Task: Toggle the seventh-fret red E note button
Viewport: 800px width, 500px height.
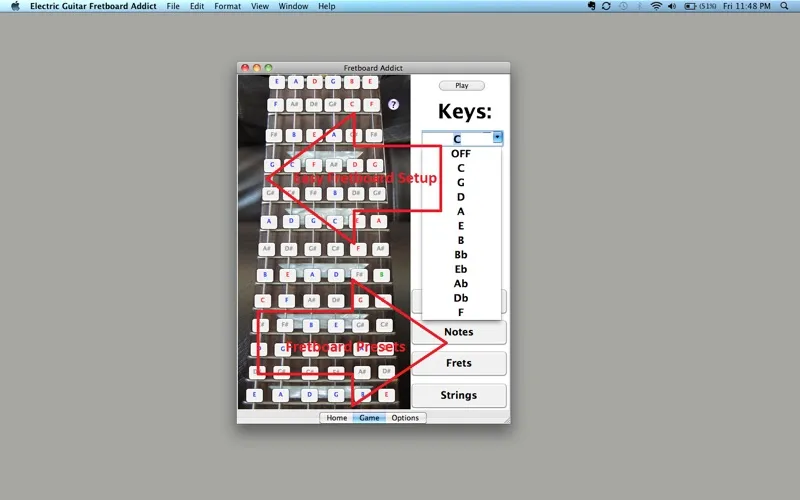Action: [x=287, y=274]
